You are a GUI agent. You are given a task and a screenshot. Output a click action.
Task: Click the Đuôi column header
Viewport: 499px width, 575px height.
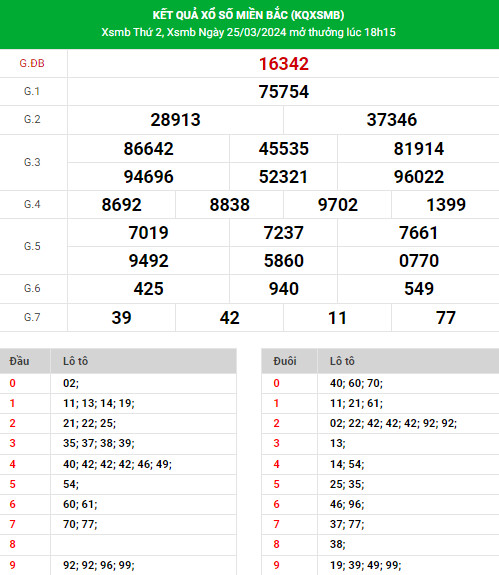pyautogui.click(x=285, y=361)
